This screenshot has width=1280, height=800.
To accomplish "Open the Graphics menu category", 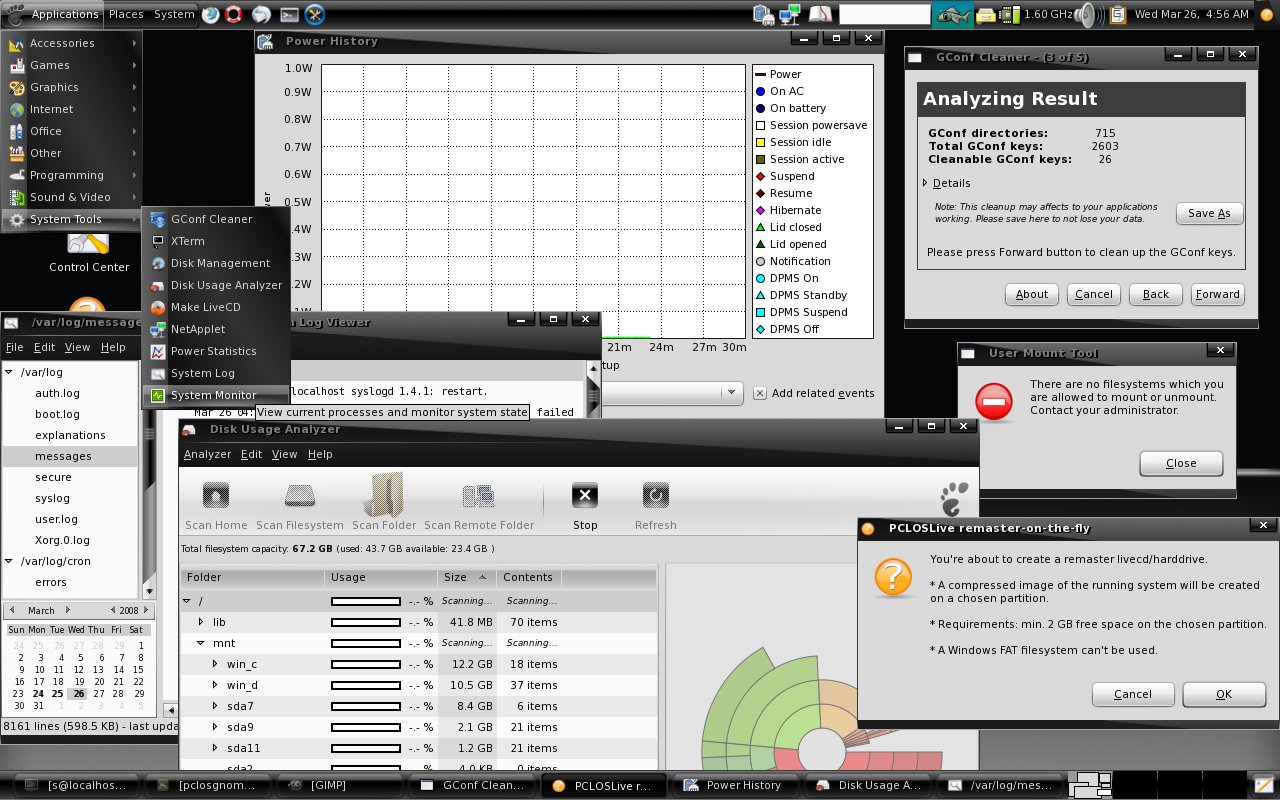I will point(72,87).
